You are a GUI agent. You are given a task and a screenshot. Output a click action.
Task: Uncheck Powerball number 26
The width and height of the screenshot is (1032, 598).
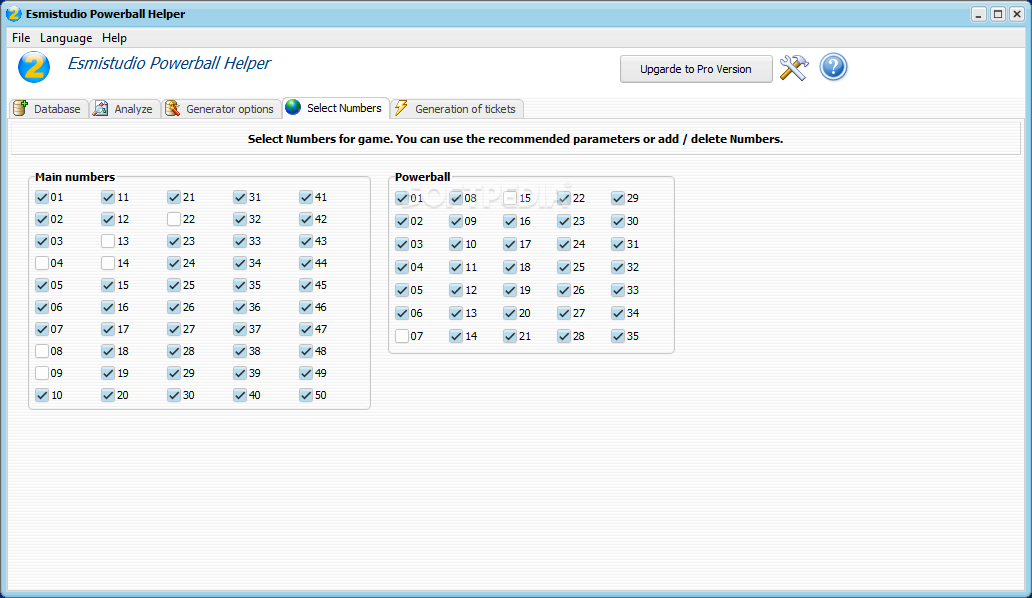tap(564, 290)
